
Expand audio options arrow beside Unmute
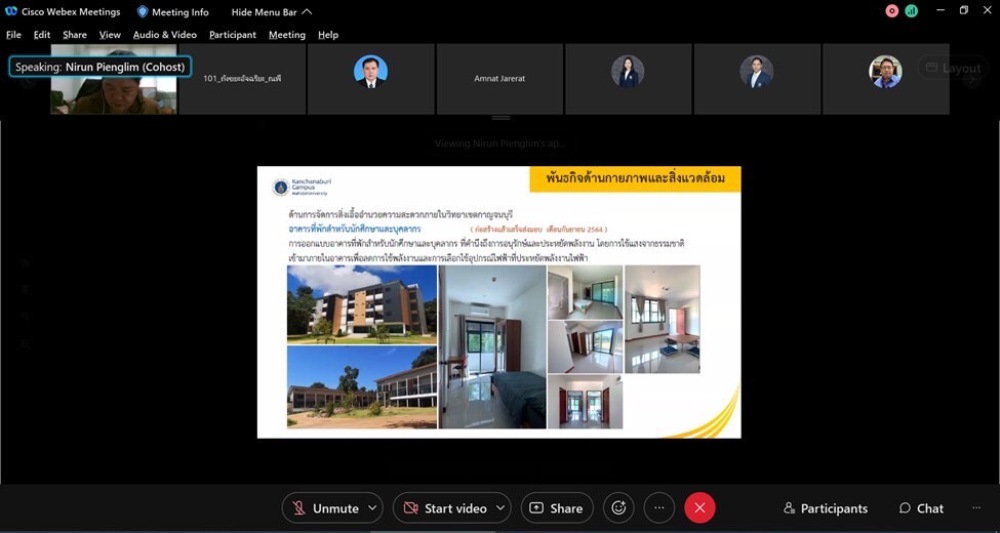(373, 508)
